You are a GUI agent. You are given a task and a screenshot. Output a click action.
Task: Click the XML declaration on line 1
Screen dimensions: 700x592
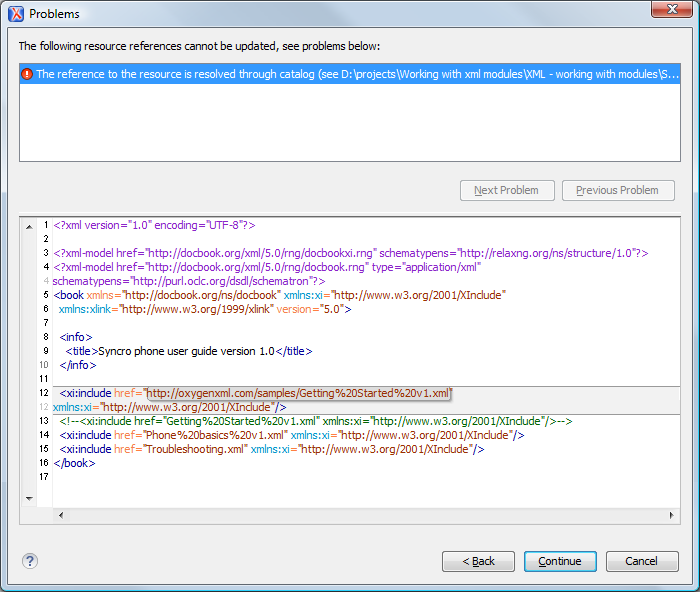pos(155,225)
